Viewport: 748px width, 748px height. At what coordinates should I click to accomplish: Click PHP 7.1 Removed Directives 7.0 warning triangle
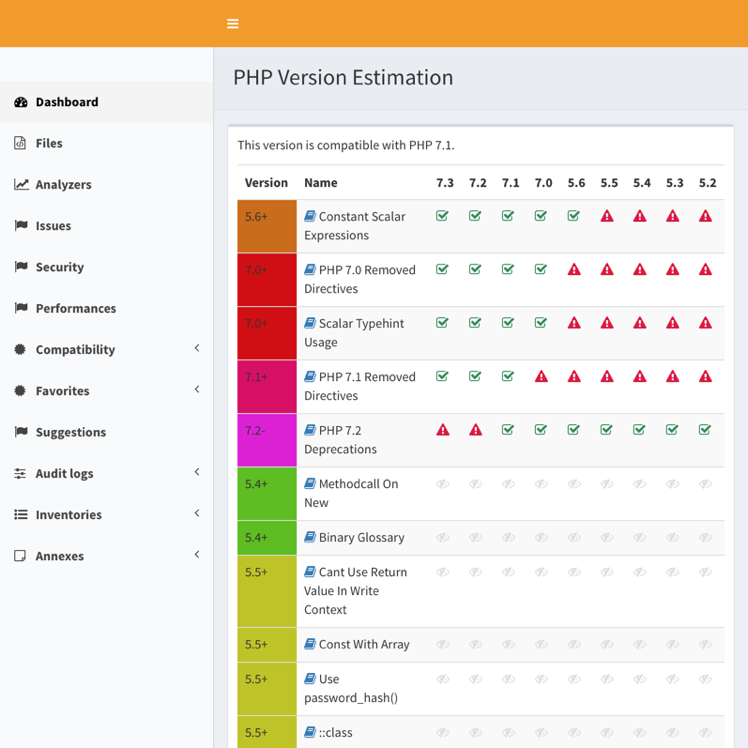541,376
